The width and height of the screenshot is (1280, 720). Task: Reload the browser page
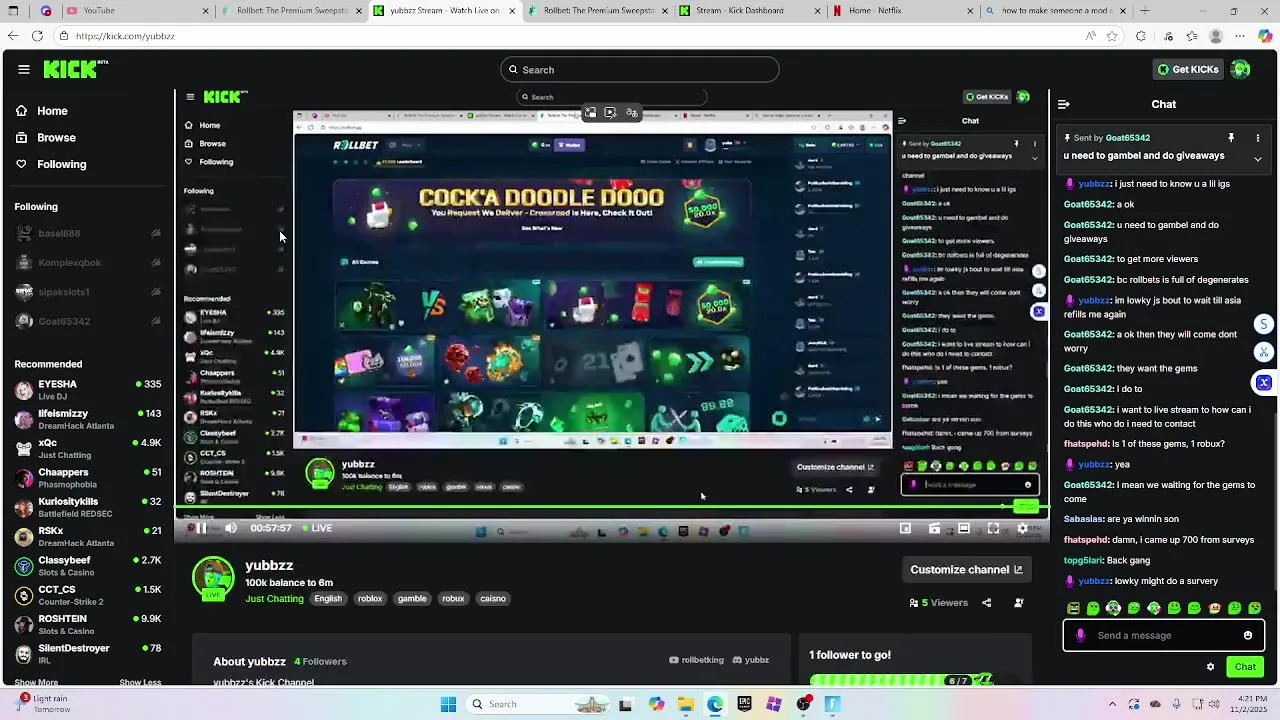tap(37, 36)
